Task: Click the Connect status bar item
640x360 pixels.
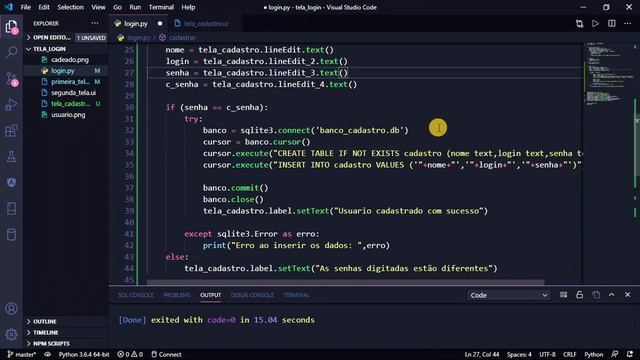Action: pyautogui.click(x=166, y=354)
